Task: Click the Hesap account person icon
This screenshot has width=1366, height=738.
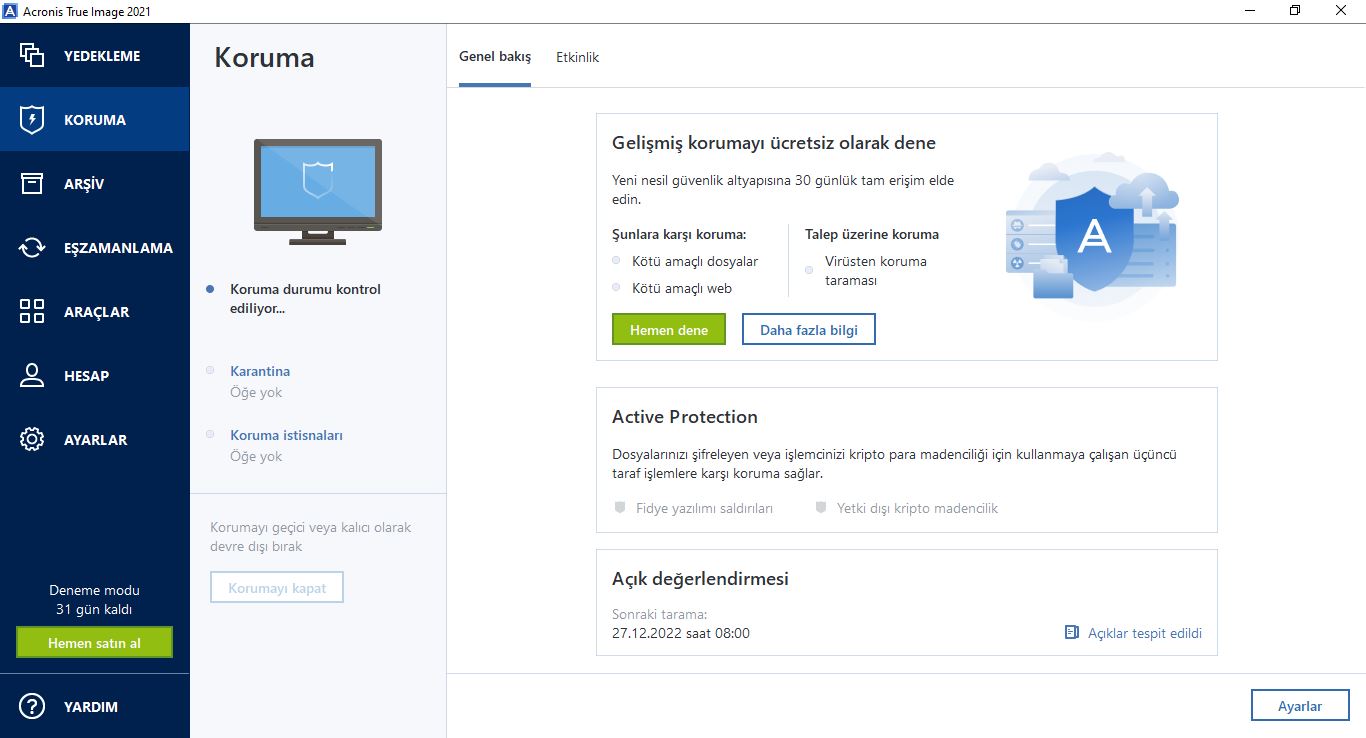Action: 32,375
